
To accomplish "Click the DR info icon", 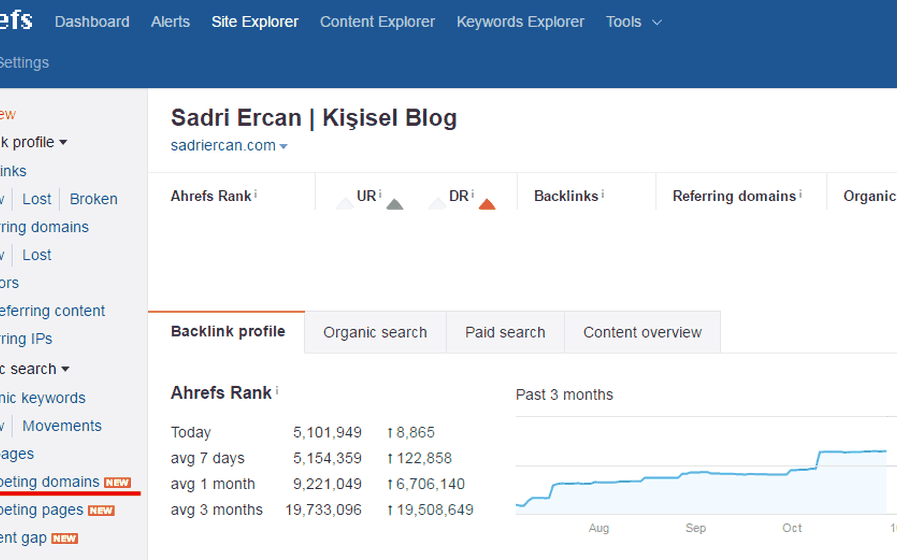I will pyautogui.click(x=473, y=194).
